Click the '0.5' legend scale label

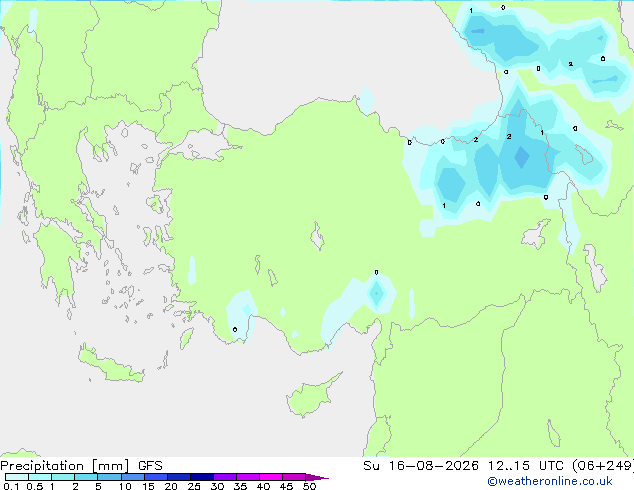click(35, 486)
